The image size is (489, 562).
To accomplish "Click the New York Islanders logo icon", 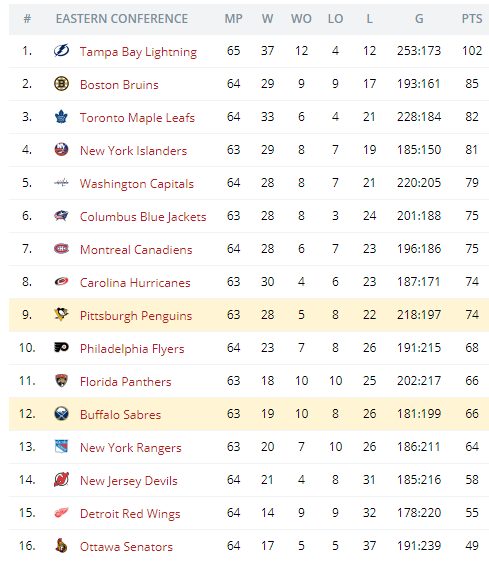I will [x=61, y=149].
